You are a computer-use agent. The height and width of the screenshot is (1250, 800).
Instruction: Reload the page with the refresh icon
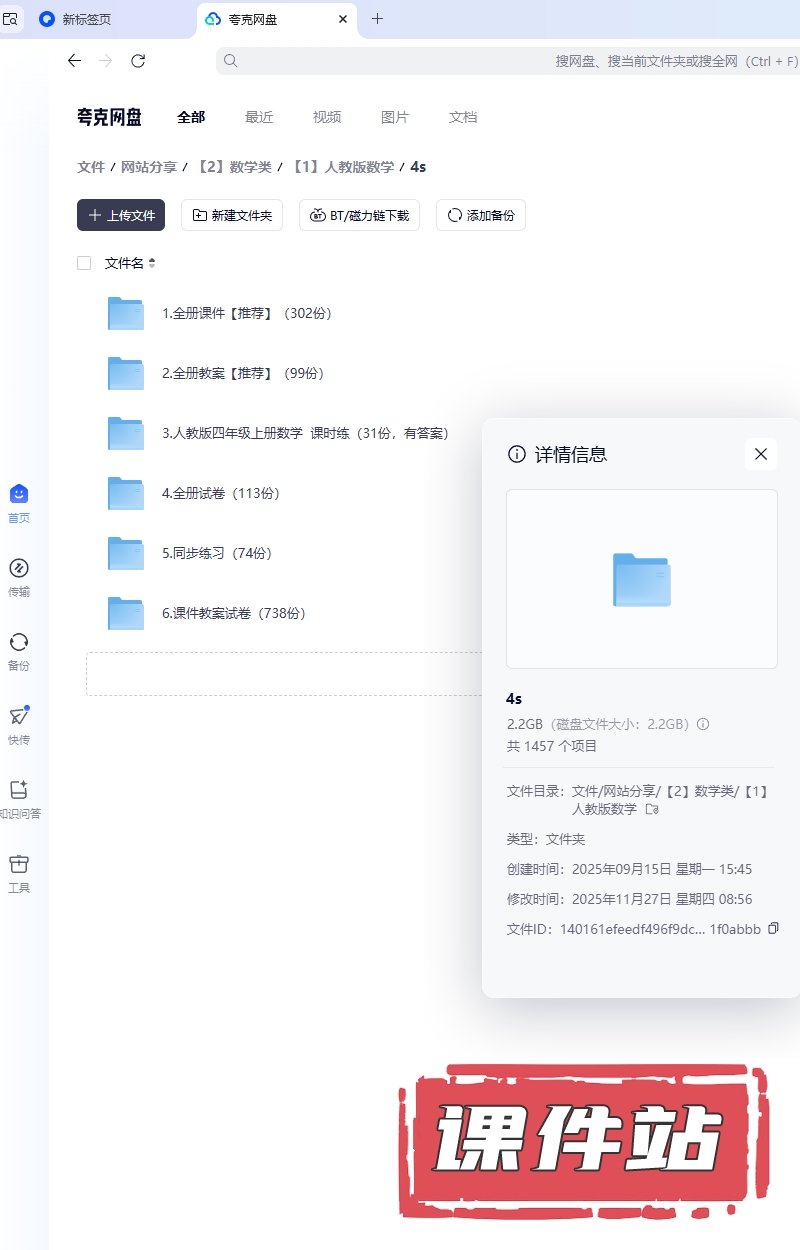coord(138,61)
